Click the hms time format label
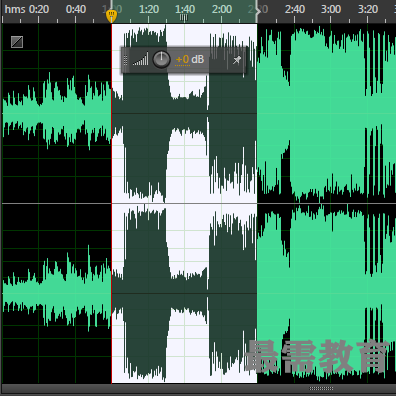 (15, 9)
